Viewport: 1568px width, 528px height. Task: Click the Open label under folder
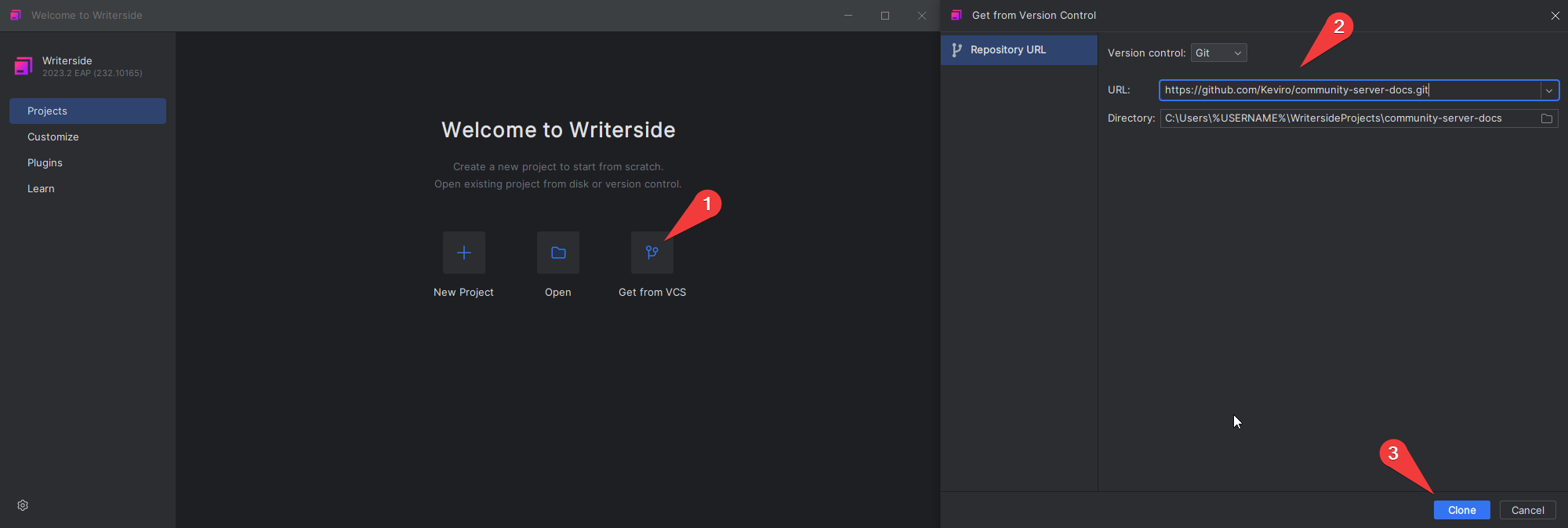[558, 292]
